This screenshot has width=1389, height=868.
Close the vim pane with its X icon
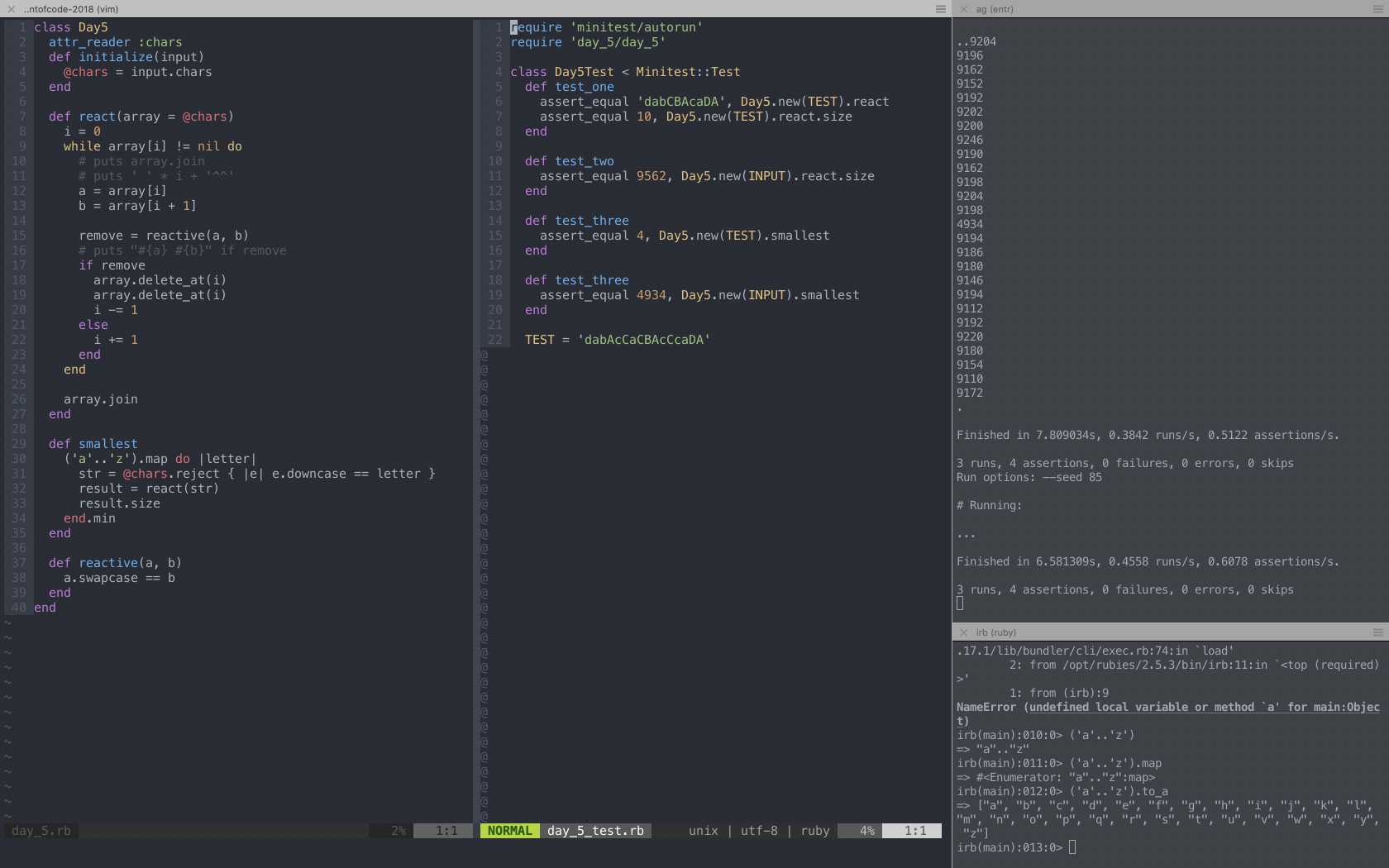pos(12,9)
